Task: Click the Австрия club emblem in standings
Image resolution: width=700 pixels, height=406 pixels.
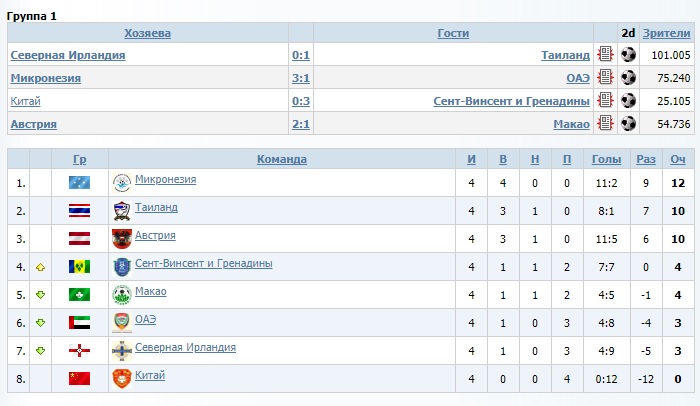Action: [x=121, y=238]
